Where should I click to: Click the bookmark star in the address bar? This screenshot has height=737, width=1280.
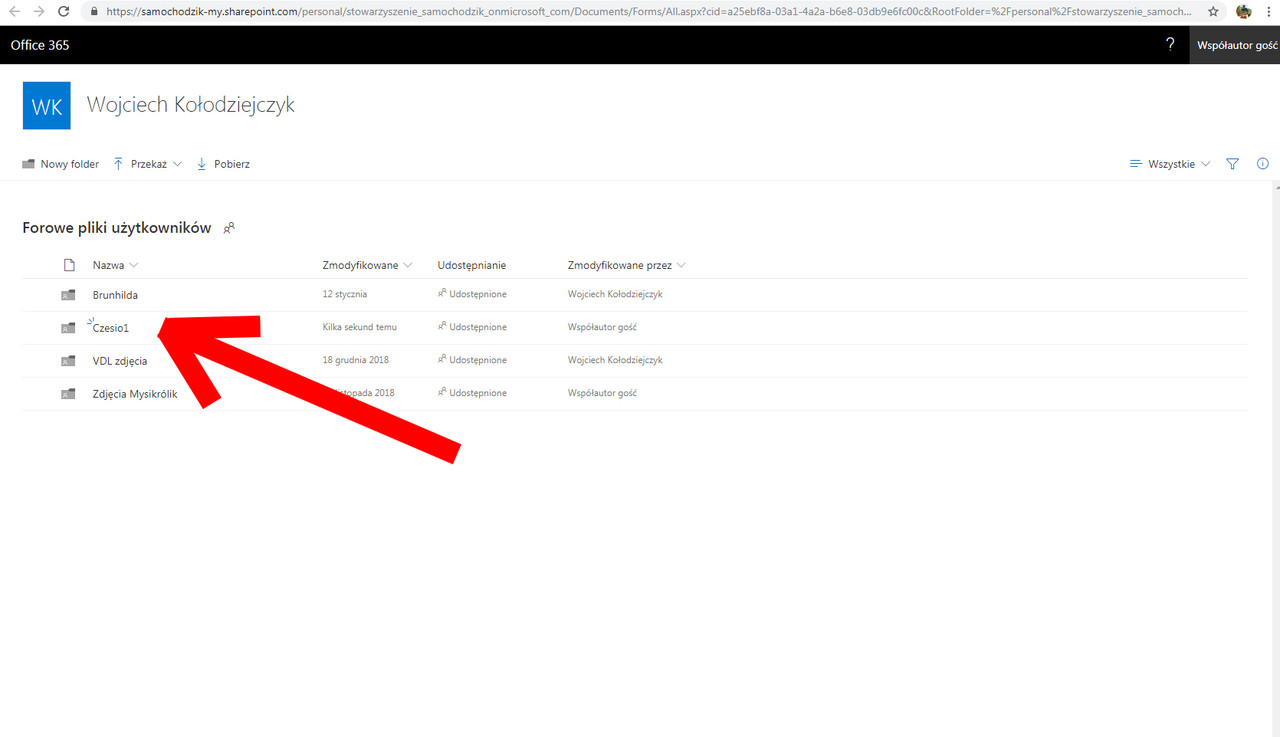[x=1211, y=12]
